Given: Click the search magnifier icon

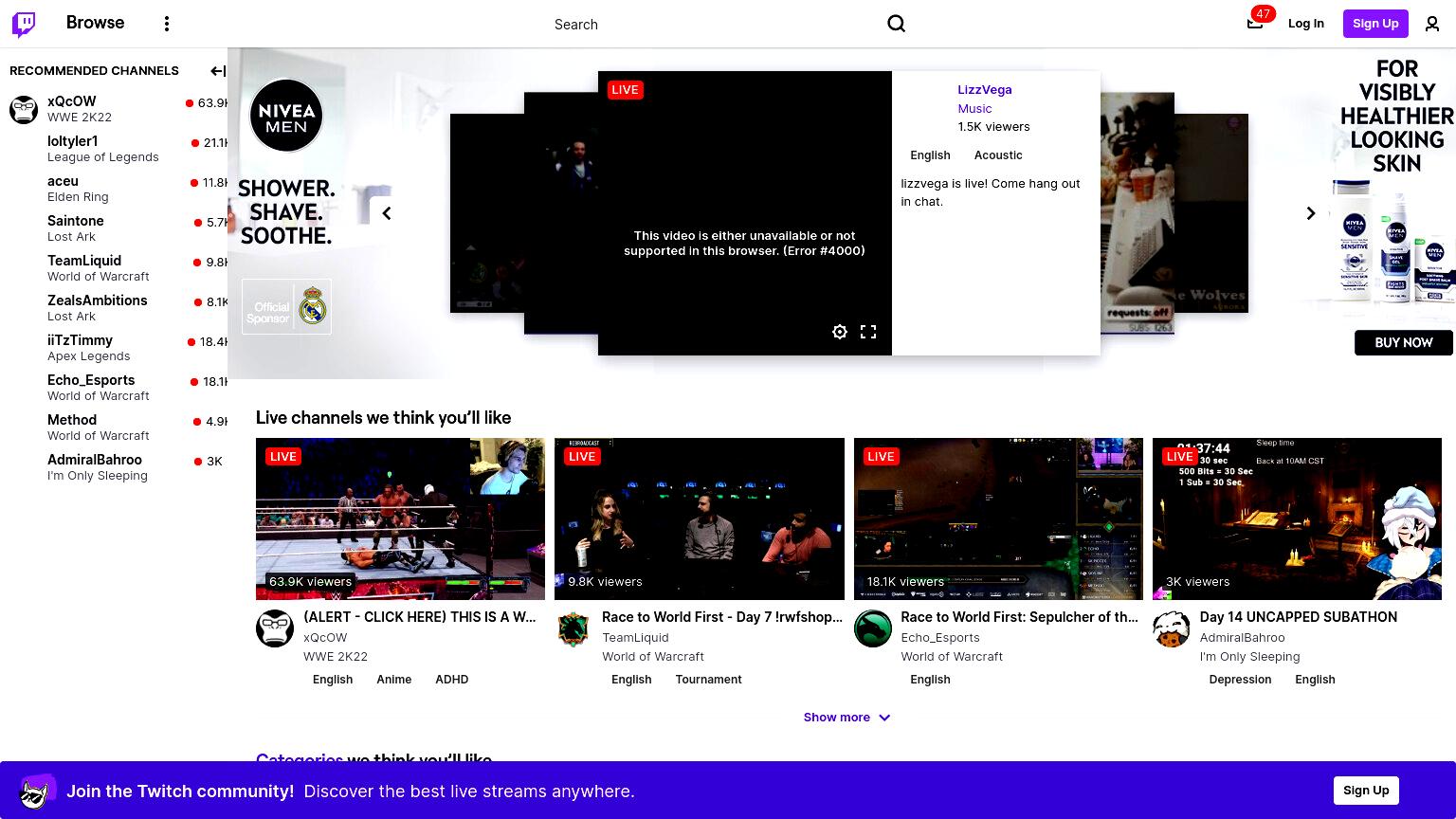Looking at the screenshot, I should point(896,24).
